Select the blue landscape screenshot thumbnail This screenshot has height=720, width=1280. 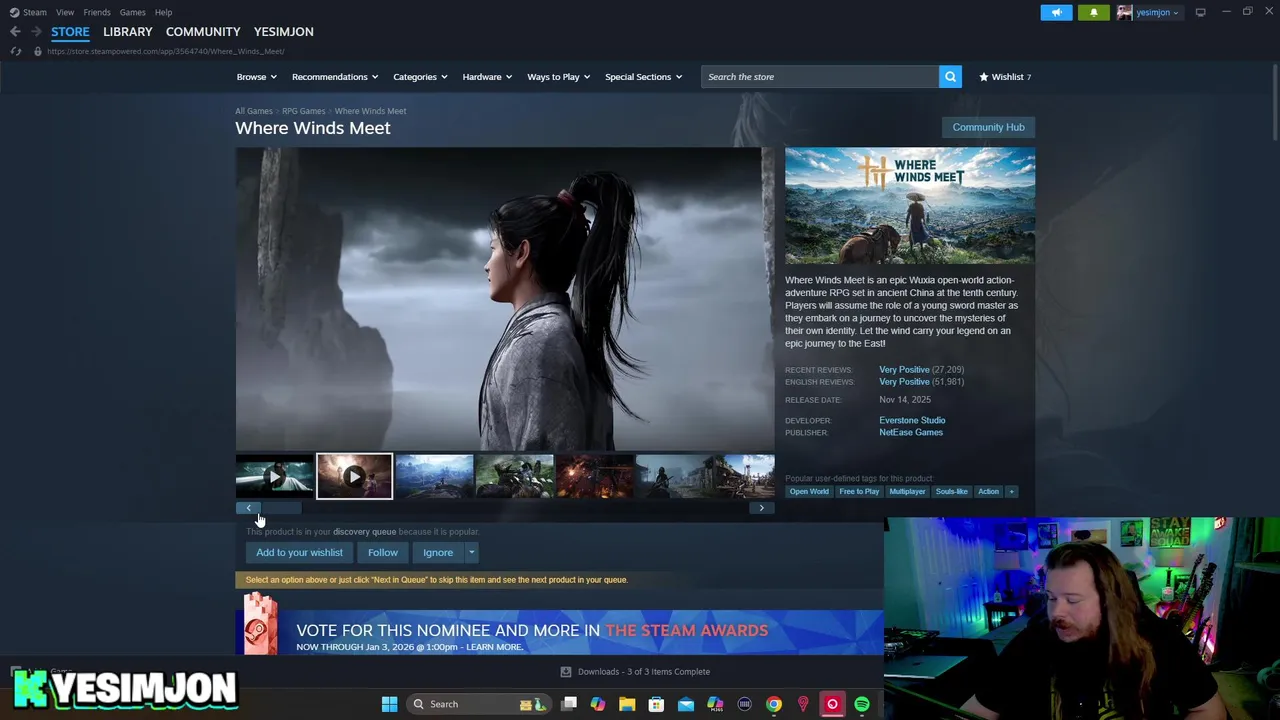[x=434, y=476]
